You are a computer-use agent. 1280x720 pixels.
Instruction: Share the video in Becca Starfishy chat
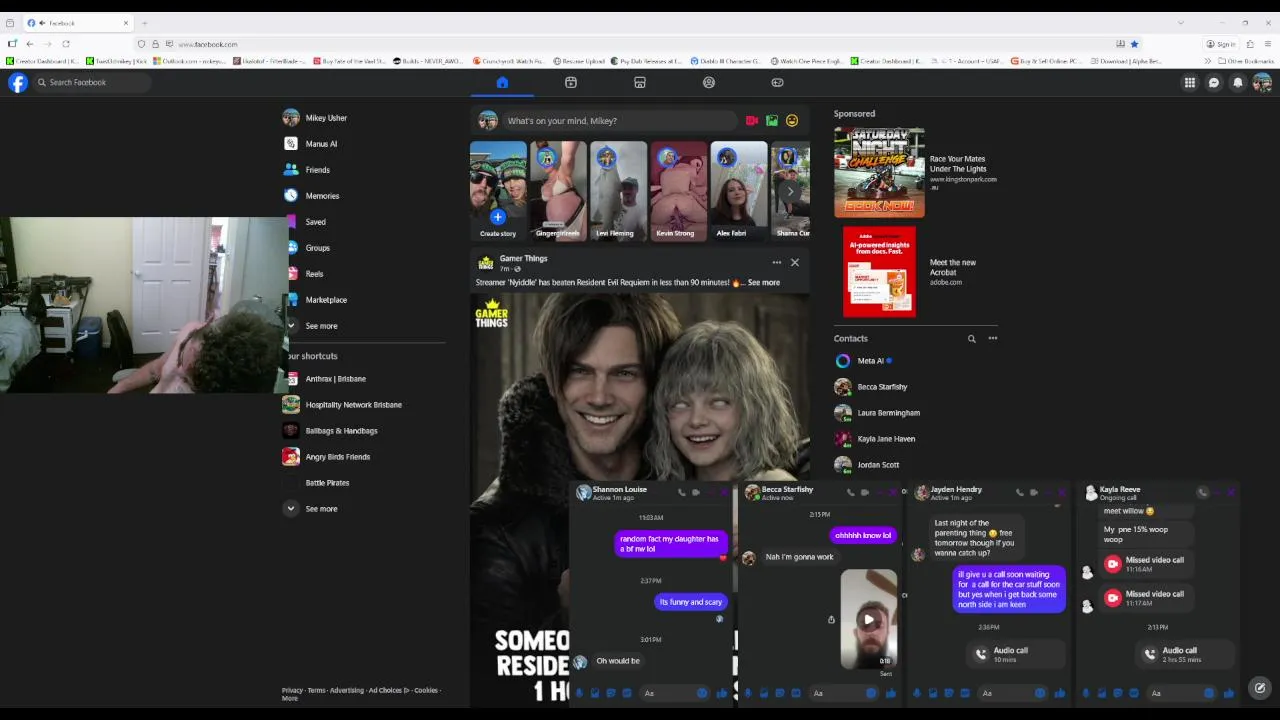pyautogui.click(x=831, y=619)
